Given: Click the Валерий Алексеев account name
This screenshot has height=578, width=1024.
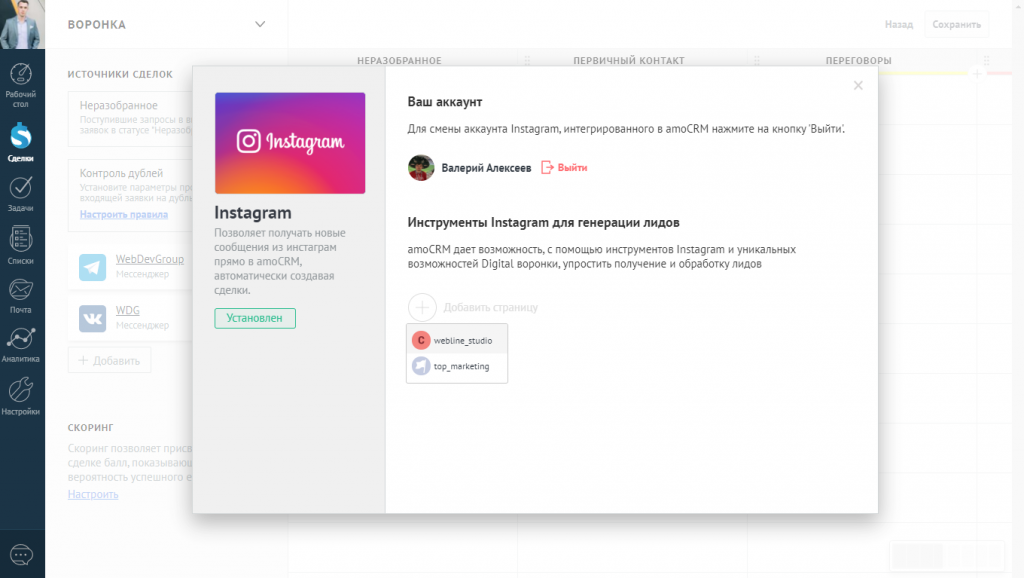Looking at the screenshot, I should click(x=486, y=168).
